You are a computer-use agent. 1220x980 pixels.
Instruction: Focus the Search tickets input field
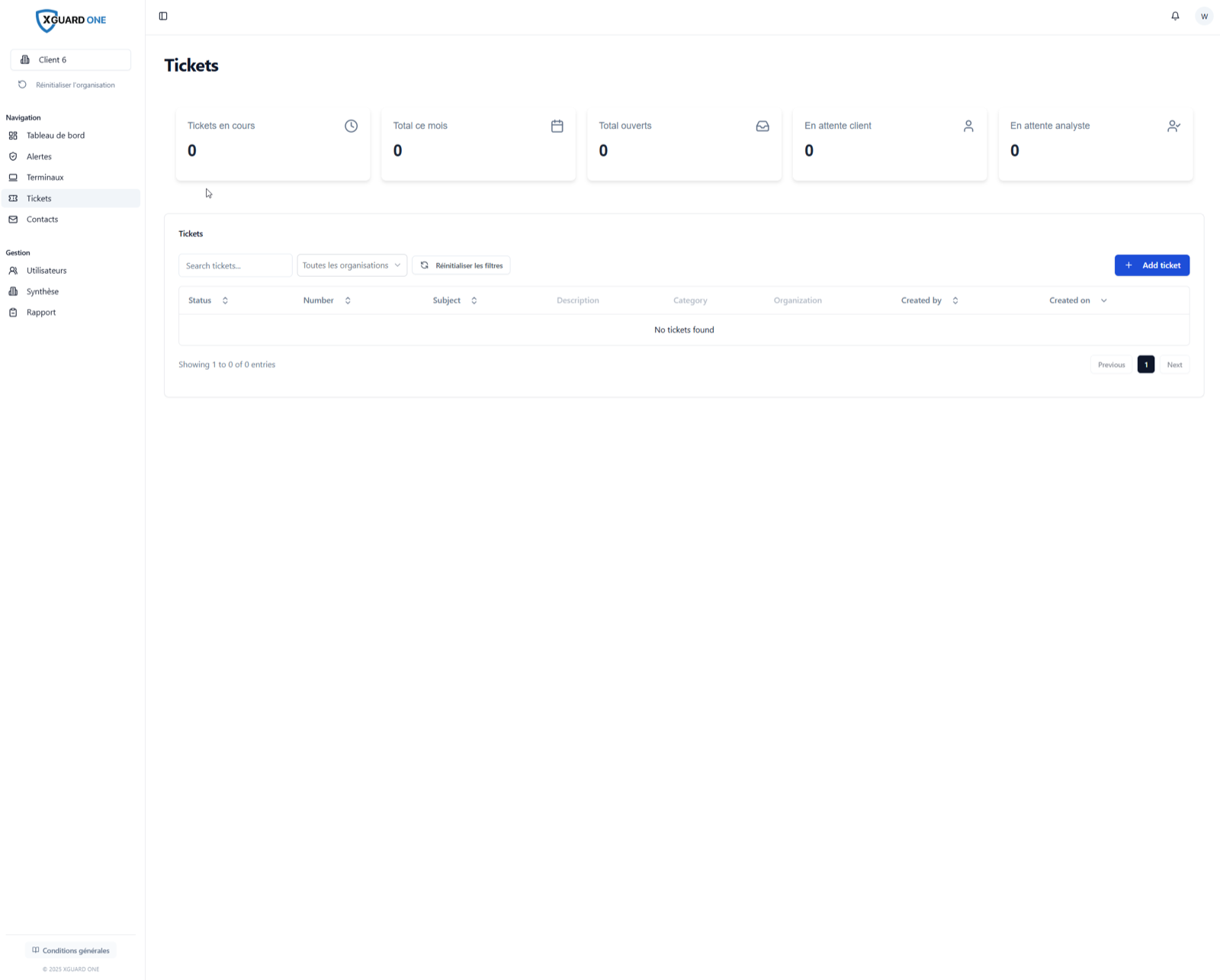coord(236,265)
